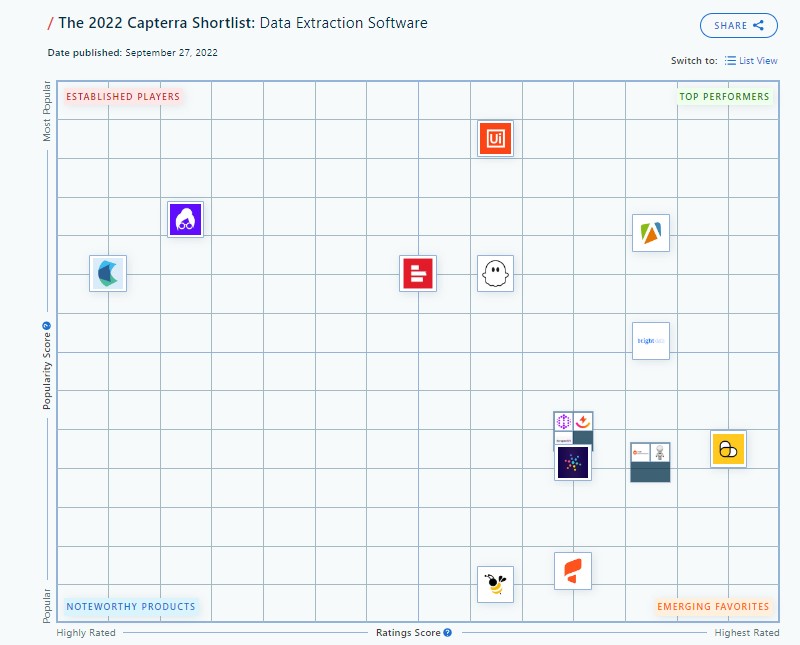Open the help icon beside Popularity Score

(46, 326)
